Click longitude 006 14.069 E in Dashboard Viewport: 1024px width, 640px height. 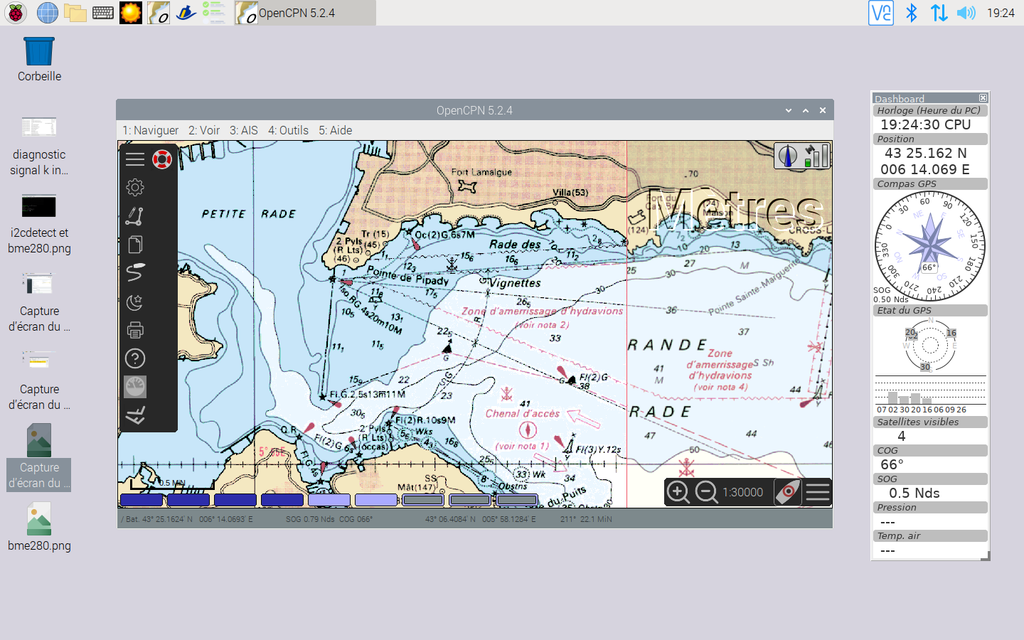[925, 169]
